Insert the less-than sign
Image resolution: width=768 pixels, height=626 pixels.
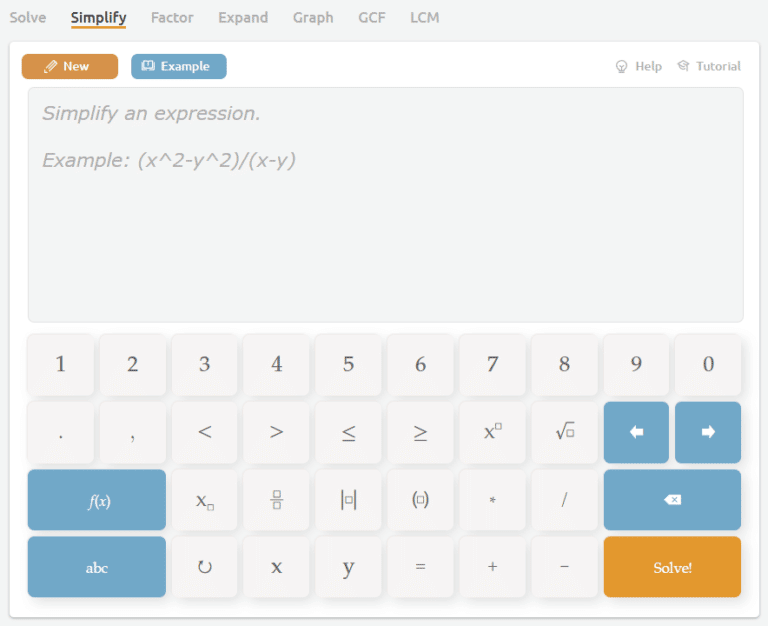(x=205, y=433)
